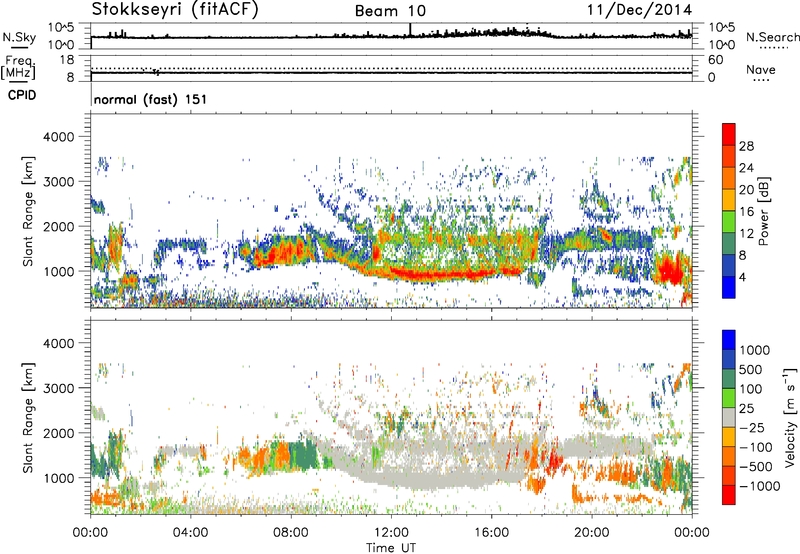Click the green positive-velocity patch near 08:00 UT

coord(304,456)
